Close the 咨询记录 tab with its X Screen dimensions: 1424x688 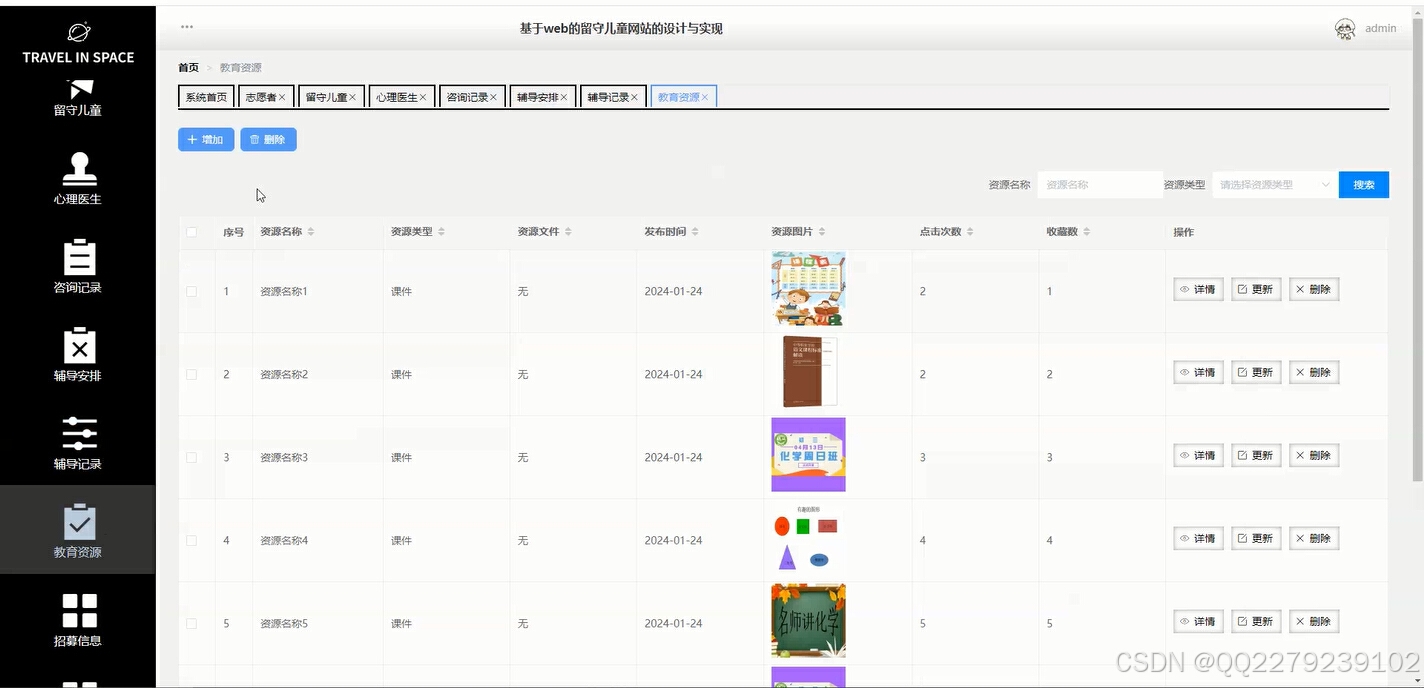494,97
